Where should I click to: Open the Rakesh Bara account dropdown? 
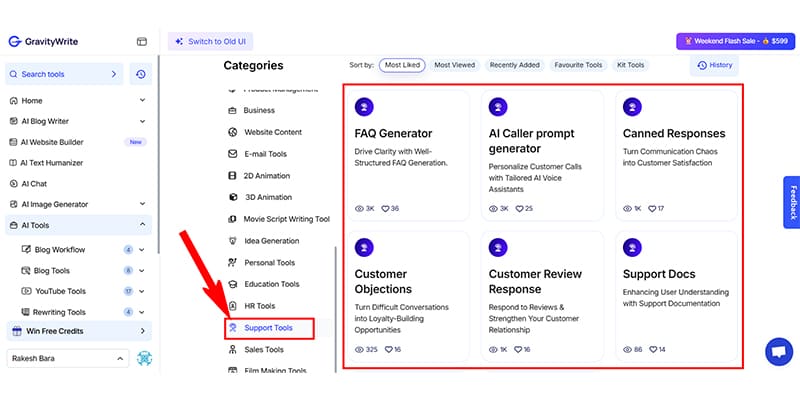pos(68,358)
